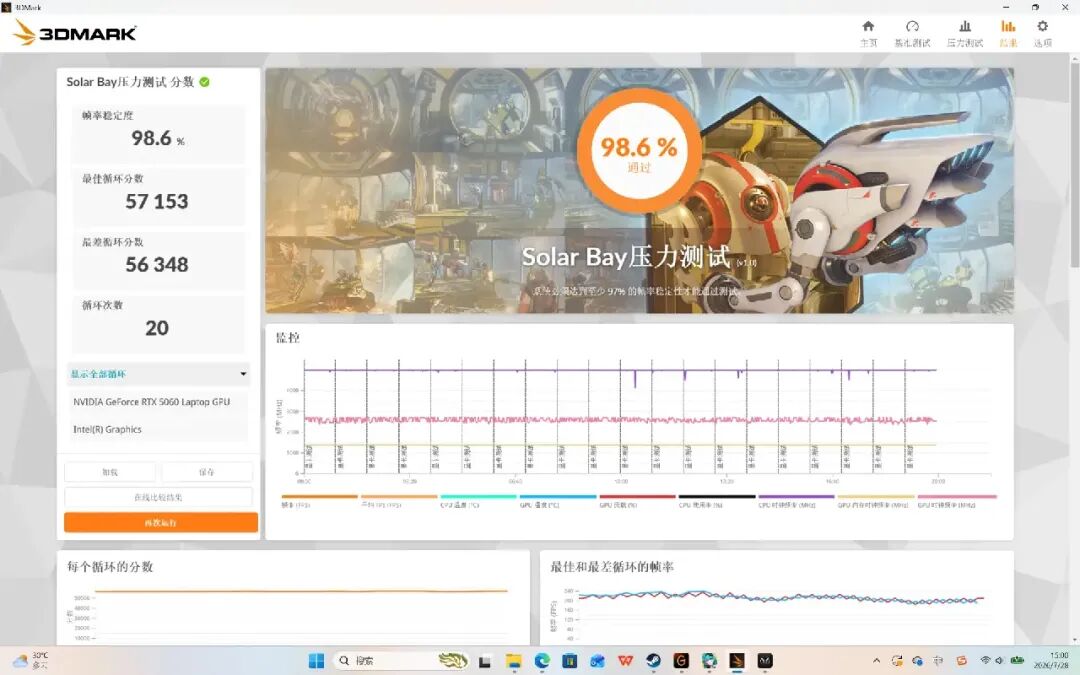Viewport: 1080px width, 675px height.
Task: Open the Wi-Fi network tray icon
Action: (x=986, y=661)
